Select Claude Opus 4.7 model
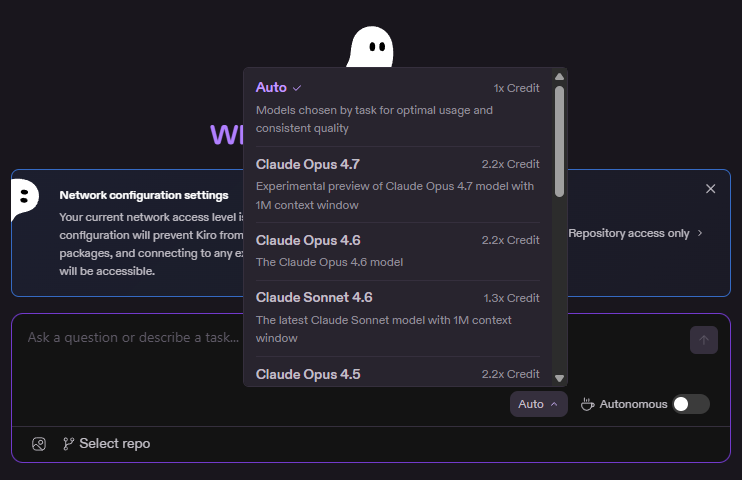 click(398, 185)
